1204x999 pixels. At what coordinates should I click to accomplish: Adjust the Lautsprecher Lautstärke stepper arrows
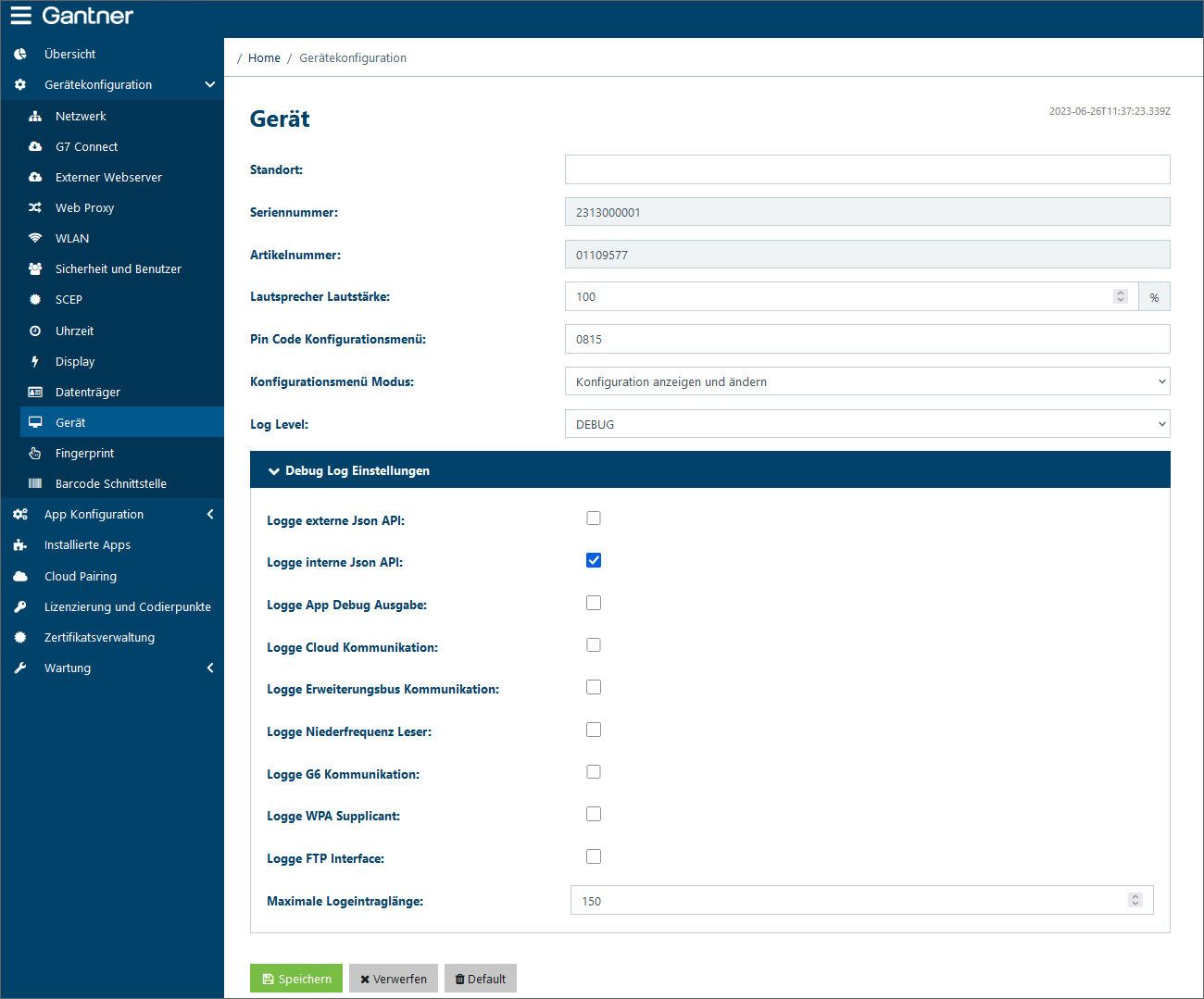[1121, 296]
